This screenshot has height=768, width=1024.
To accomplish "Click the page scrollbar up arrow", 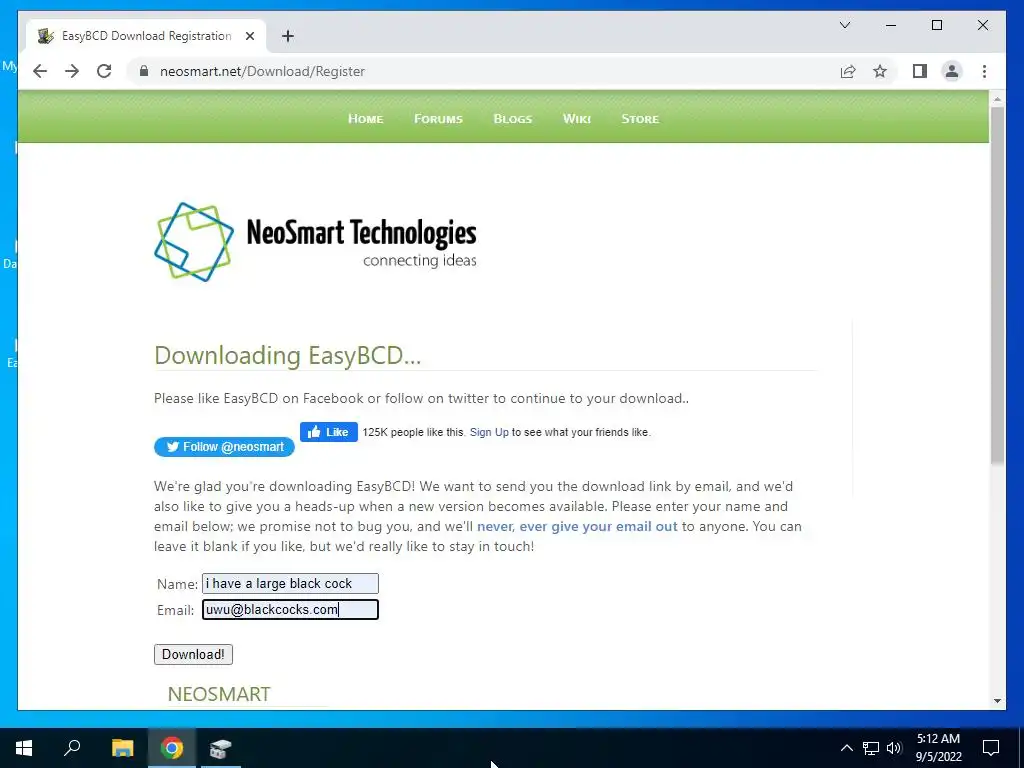I will (x=997, y=100).
